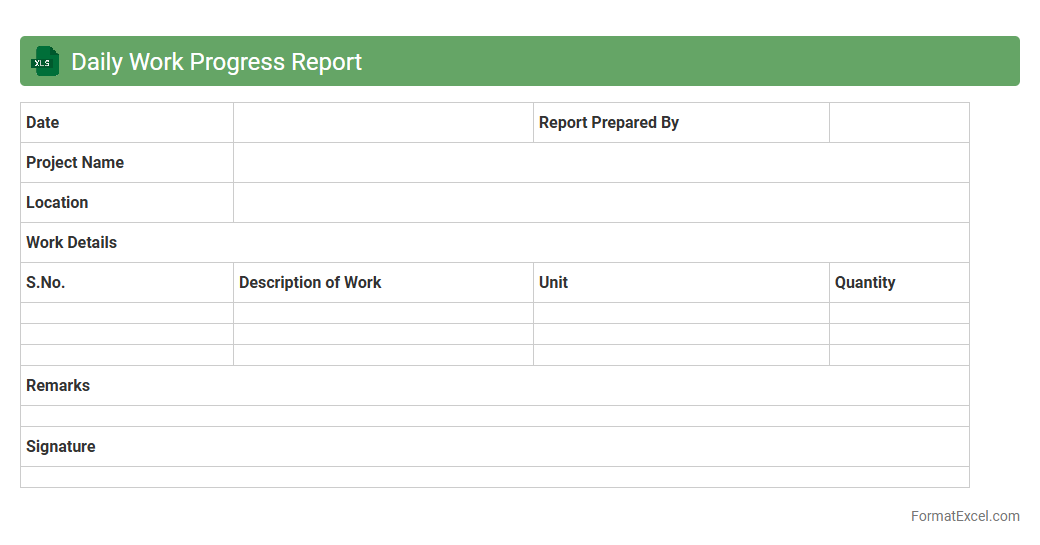The height and width of the screenshot is (545, 1040).
Task: Click the empty Project Name value field
Action: (600, 163)
